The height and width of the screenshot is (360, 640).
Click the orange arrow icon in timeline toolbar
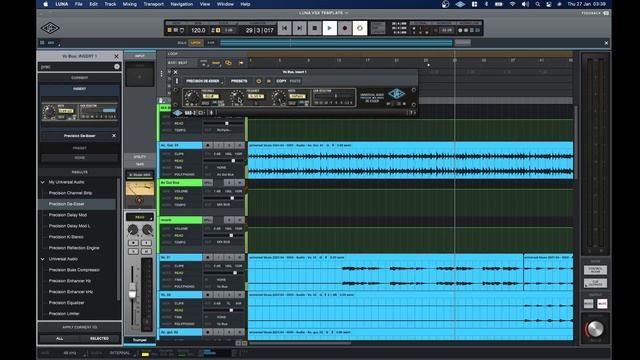pyautogui.click(x=241, y=63)
